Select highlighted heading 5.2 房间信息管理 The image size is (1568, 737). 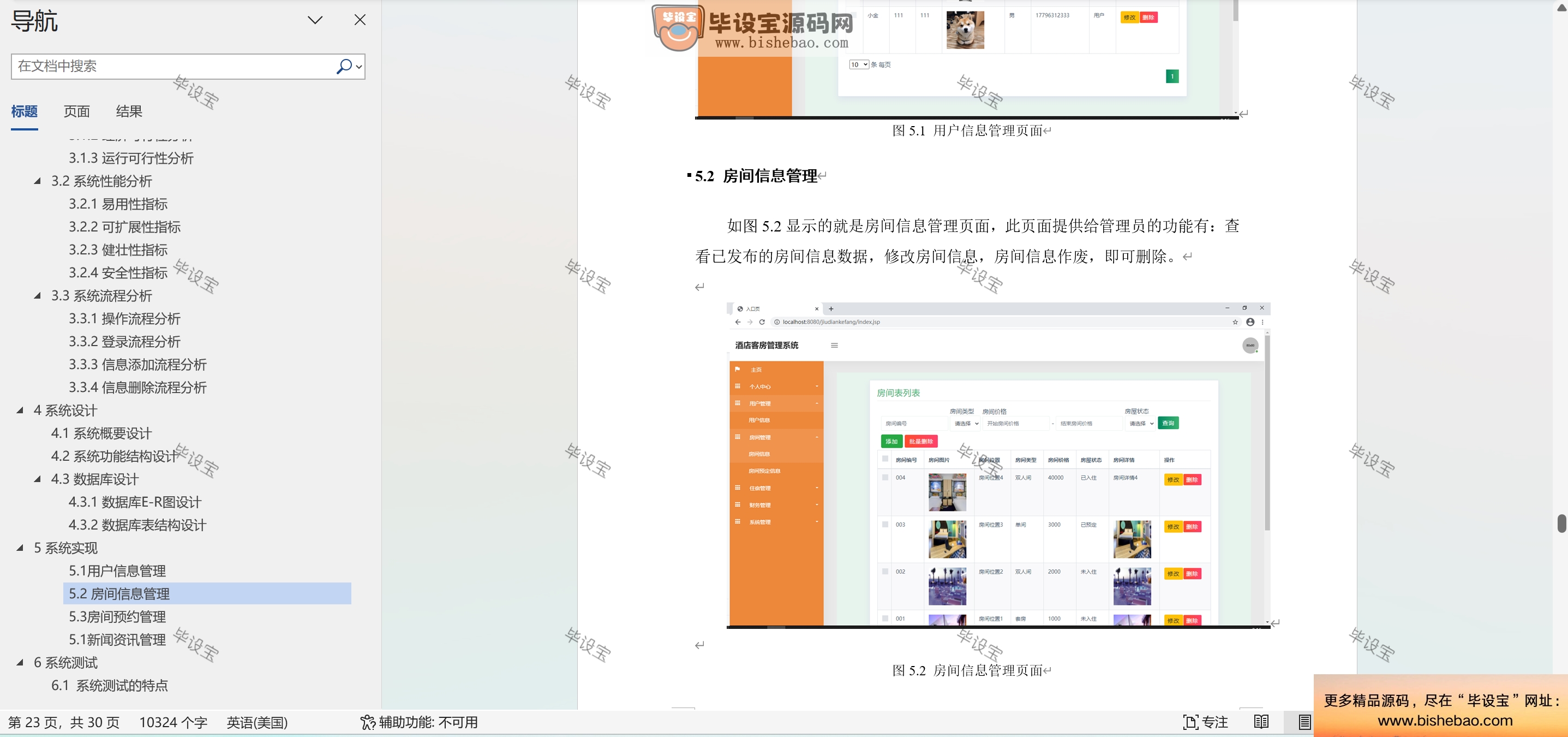coord(207,594)
